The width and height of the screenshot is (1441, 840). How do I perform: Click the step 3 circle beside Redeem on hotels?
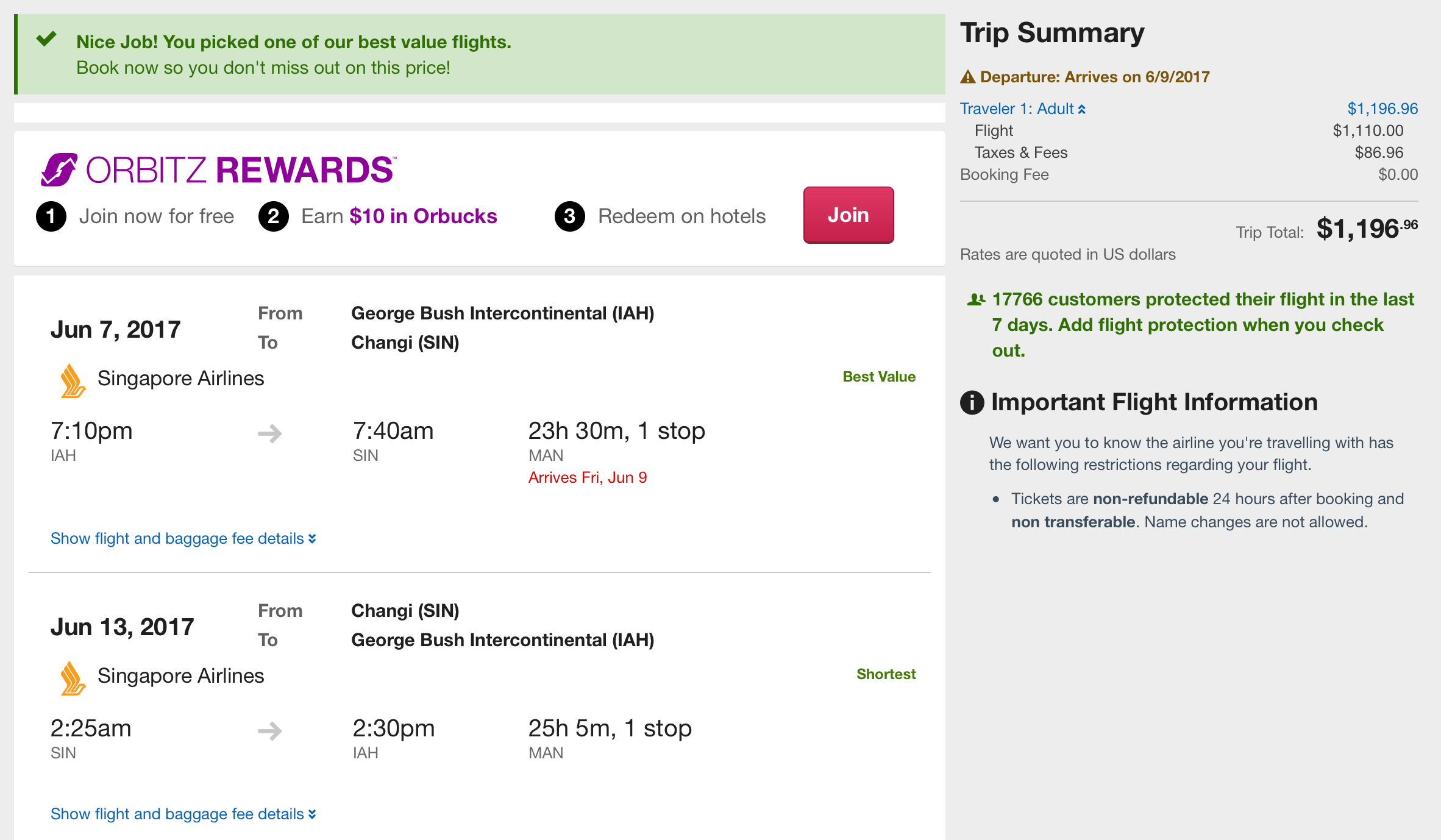pyautogui.click(x=569, y=216)
